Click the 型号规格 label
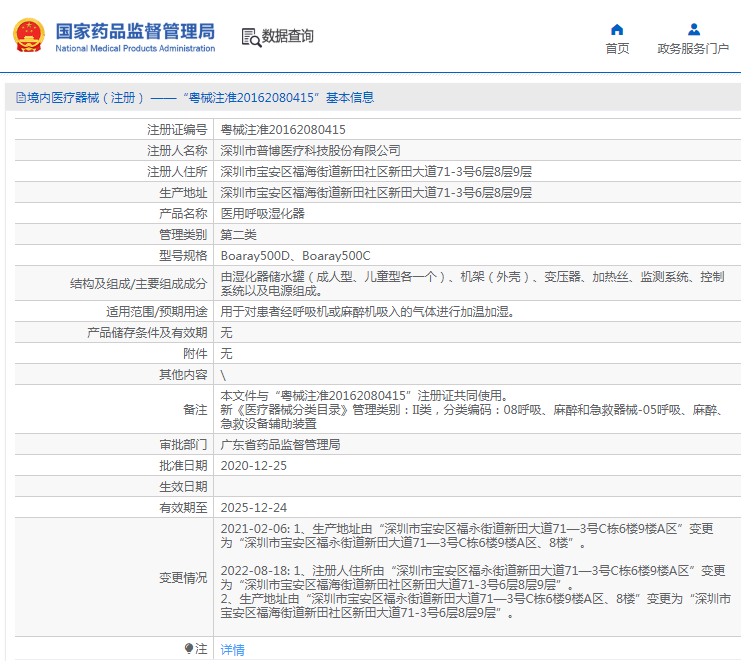This screenshot has width=741, height=661. coord(183,256)
